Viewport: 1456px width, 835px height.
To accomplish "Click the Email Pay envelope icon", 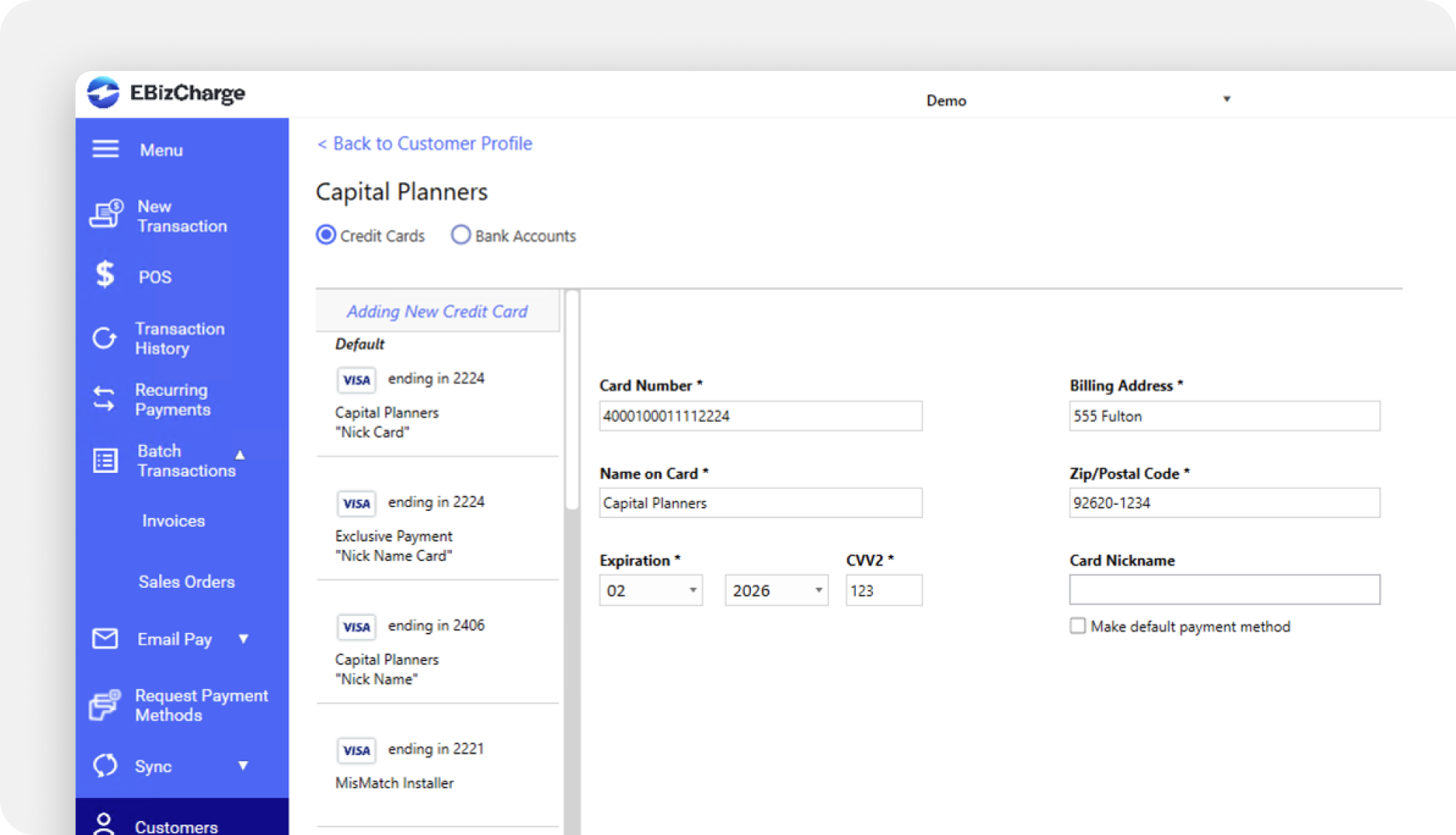I will pyautogui.click(x=104, y=638).
